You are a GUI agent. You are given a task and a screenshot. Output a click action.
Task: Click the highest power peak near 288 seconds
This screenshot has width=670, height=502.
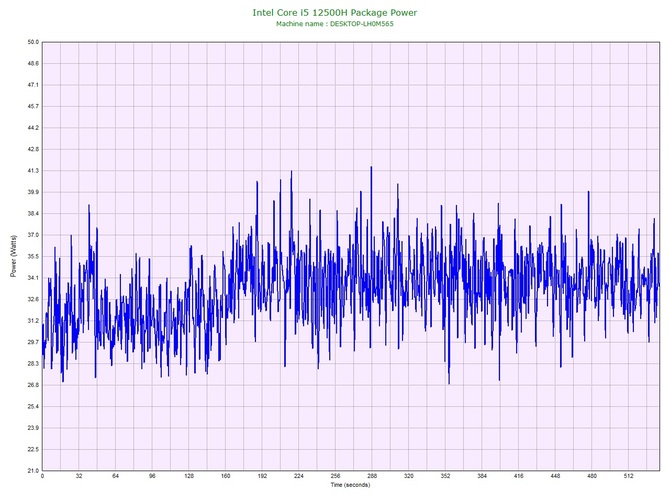371,167
